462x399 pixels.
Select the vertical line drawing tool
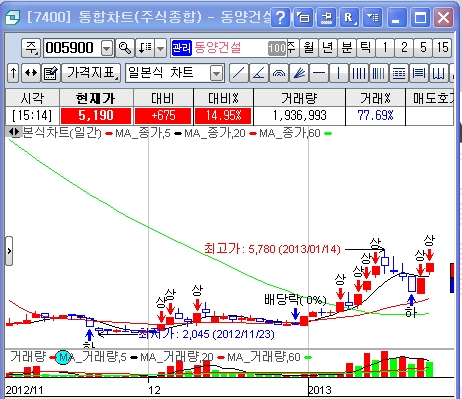point(339,73)
